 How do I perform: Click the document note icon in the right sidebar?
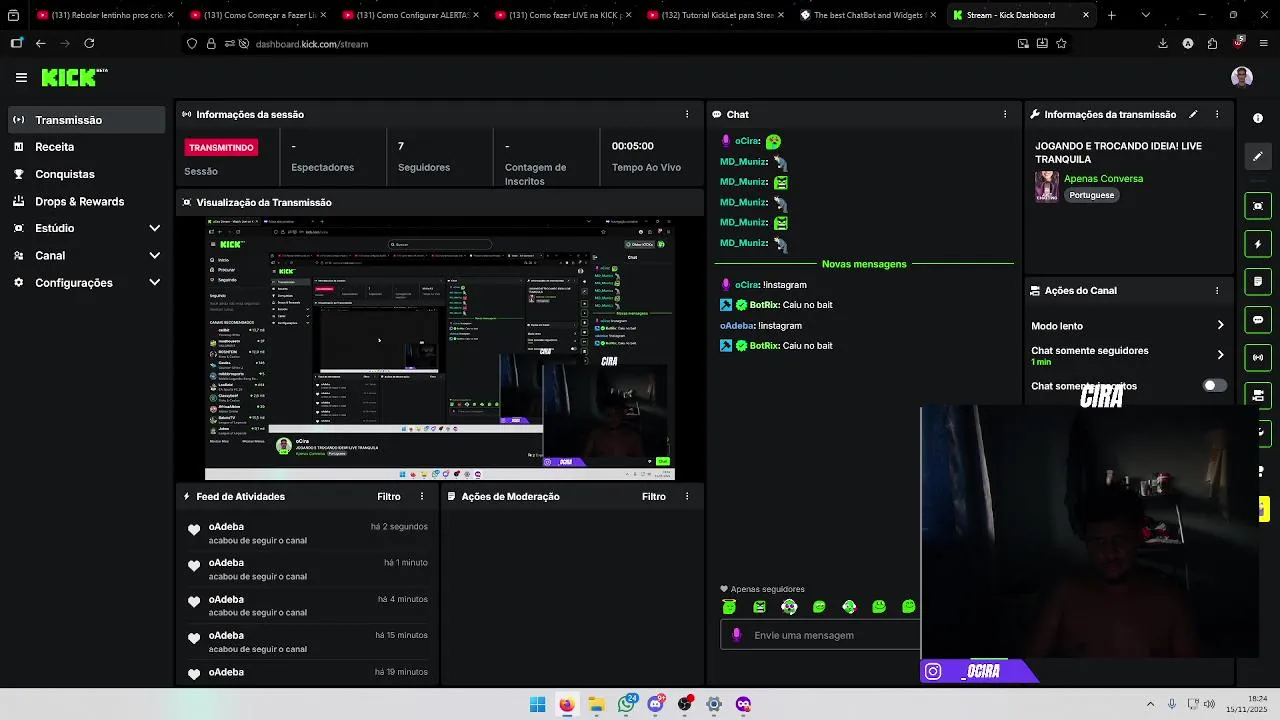1258,282
